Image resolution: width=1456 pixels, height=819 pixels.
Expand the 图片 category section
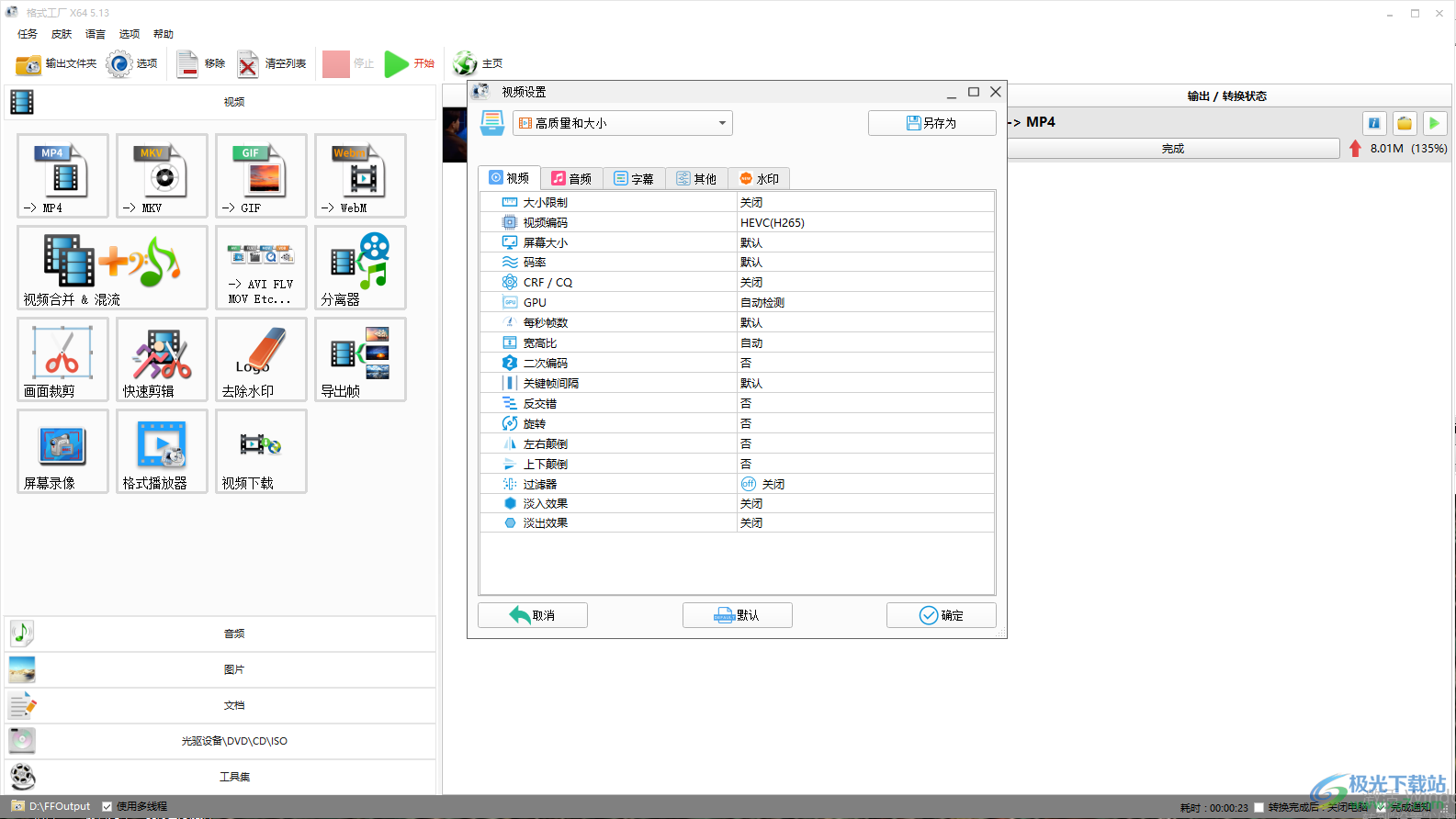220,669
